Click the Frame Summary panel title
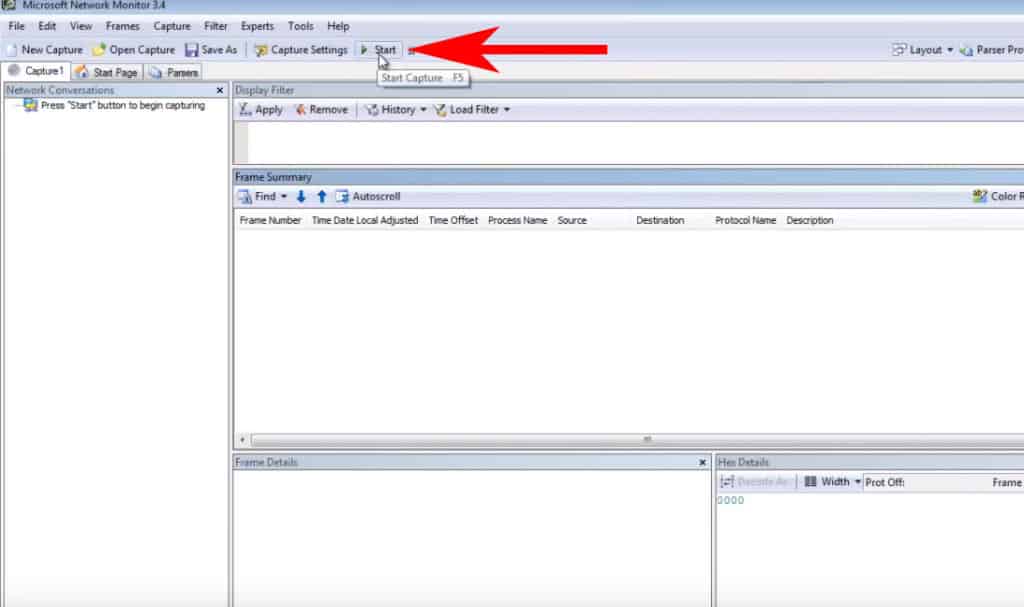Viewport: 1024px width, 607px height. 273,177
